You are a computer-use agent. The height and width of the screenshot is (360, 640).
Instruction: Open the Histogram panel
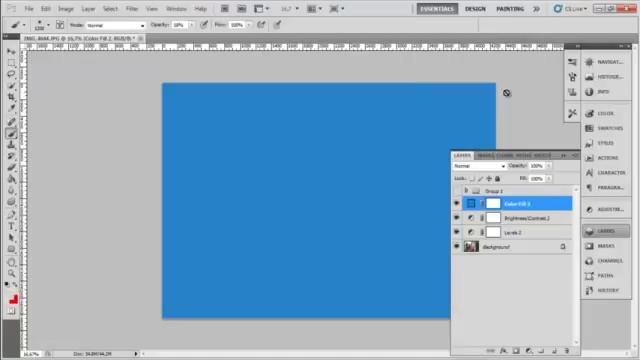605,77
